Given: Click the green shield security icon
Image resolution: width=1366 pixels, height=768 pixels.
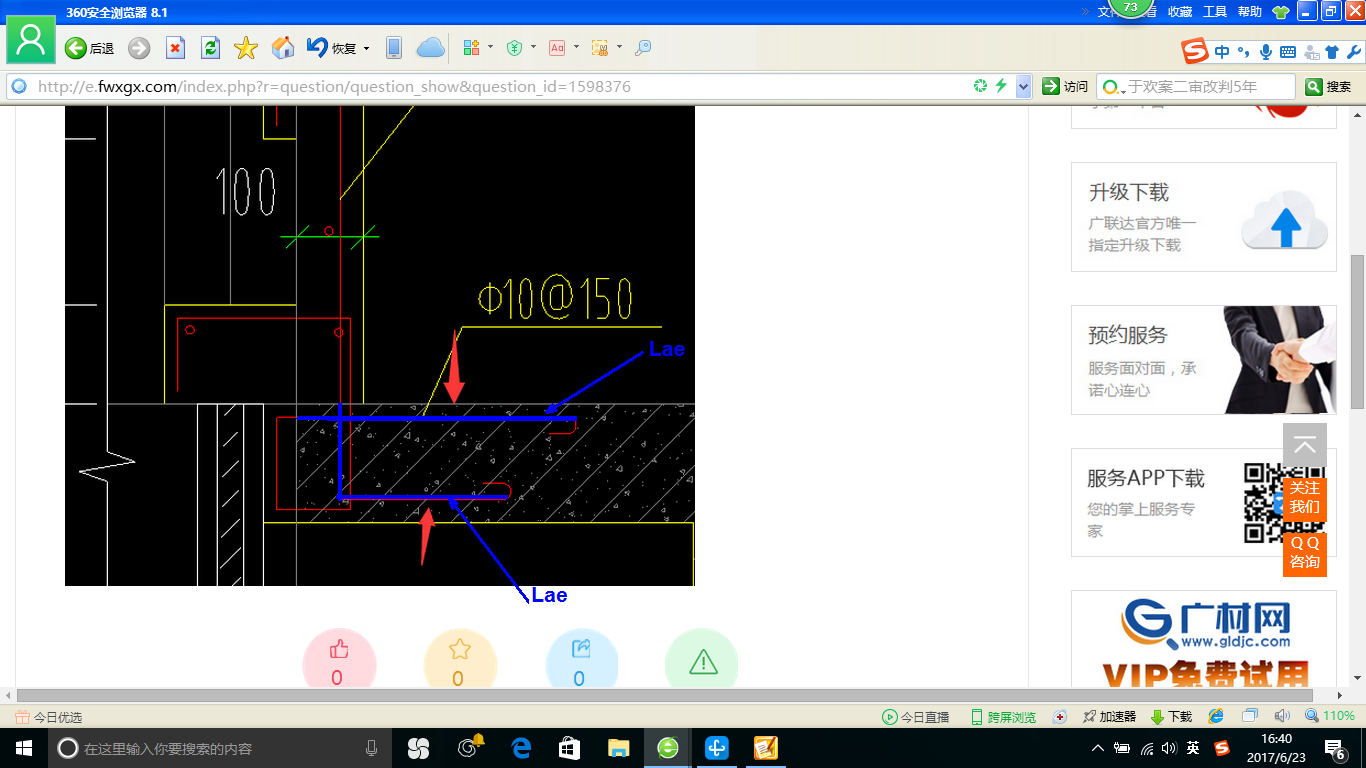Looking at the screenshot, I should coord(515,48).
